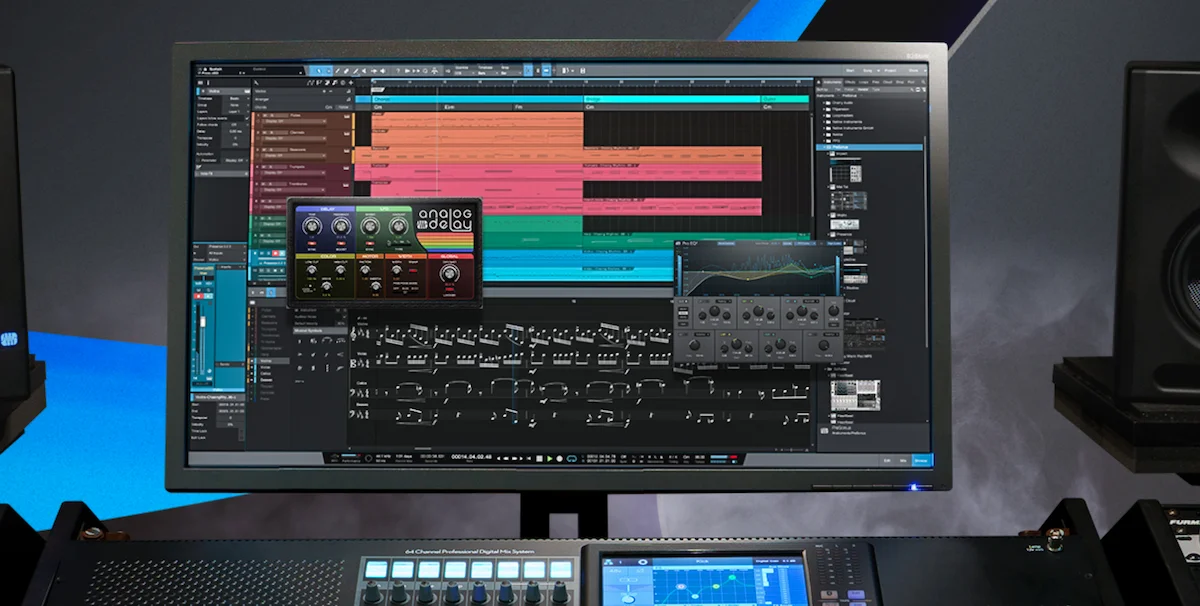The image size is (1200, 606).
Task: Select the Listen speaker tool
Action: click(383, 71)
